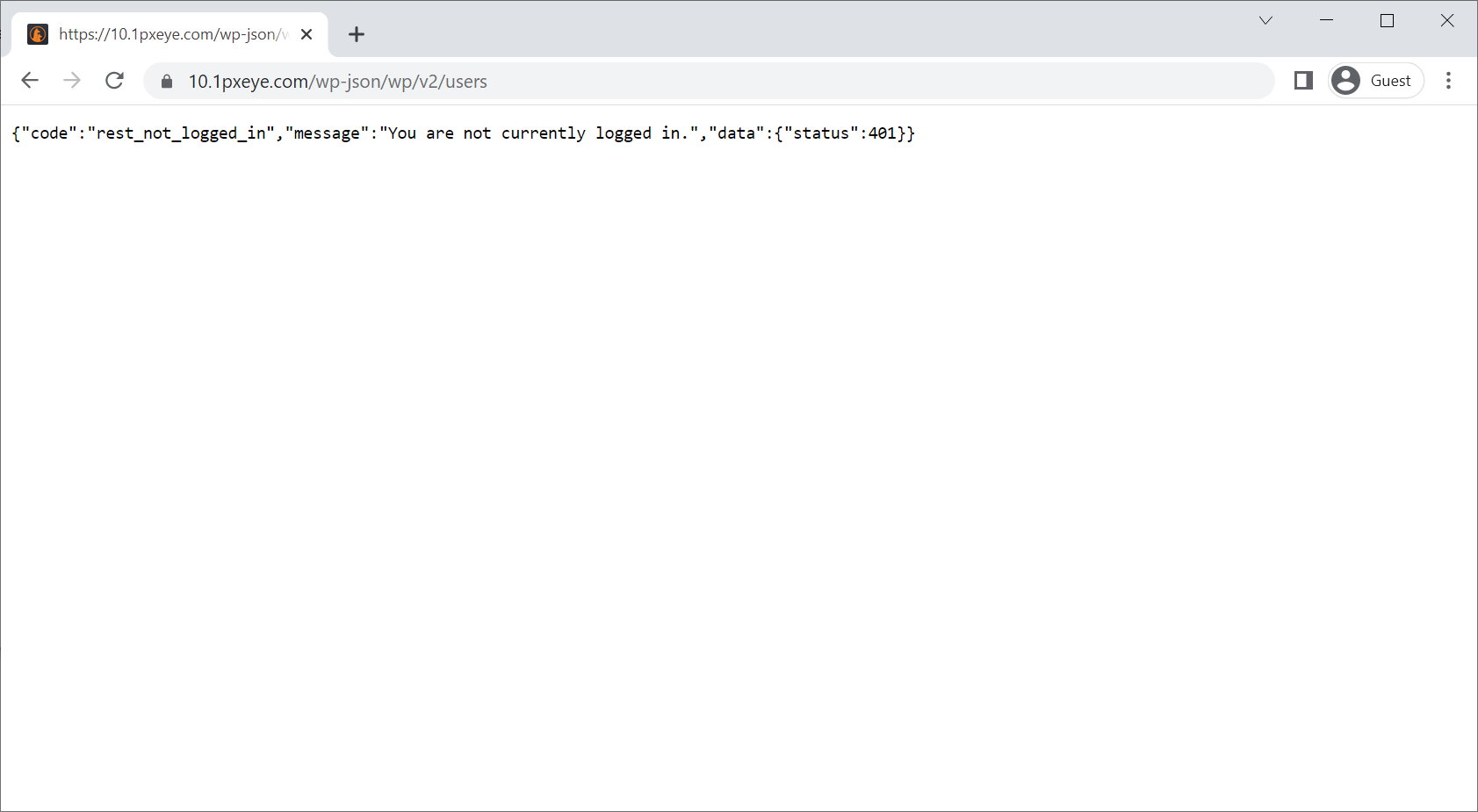The image size is (1478, 812).
Task: Click the "You are not currently logged in." message
Action: (538, 133)
